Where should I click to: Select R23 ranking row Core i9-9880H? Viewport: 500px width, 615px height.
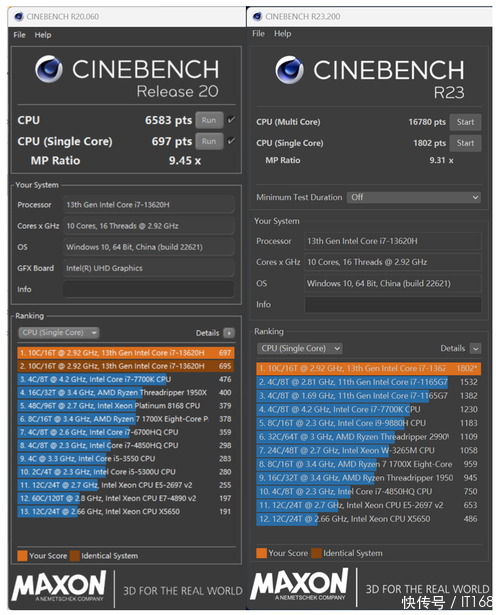[369, 423]
